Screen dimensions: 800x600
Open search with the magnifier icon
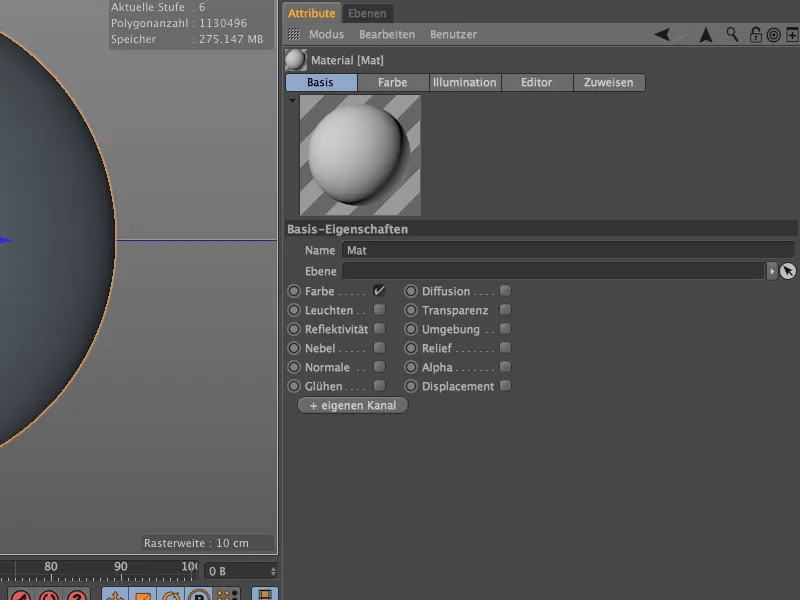pos(732,35)
